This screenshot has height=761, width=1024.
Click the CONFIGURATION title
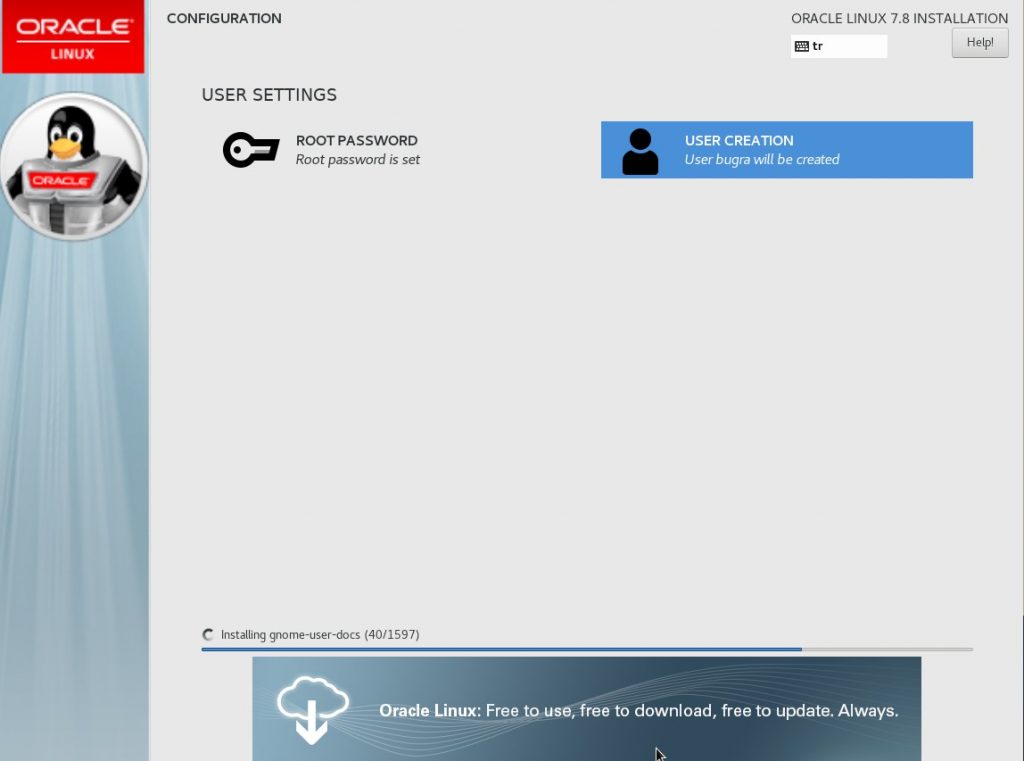pos(224,18)
